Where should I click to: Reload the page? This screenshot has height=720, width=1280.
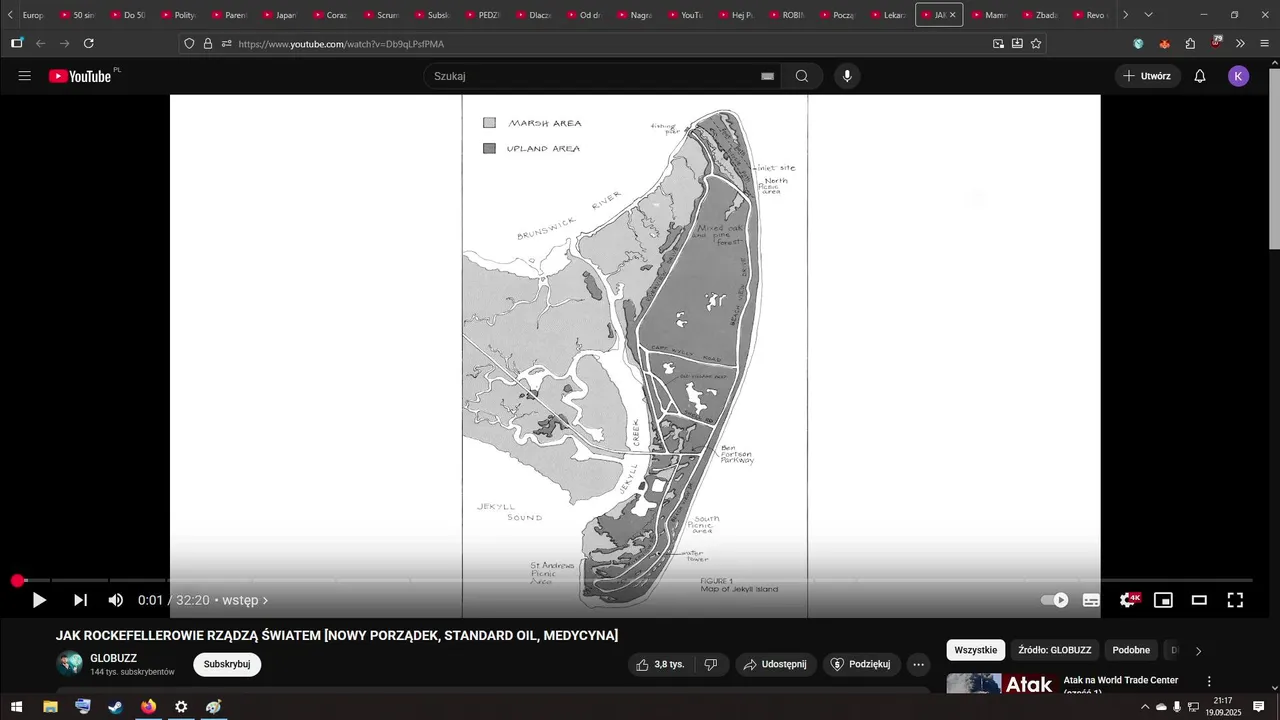[89, 43]
